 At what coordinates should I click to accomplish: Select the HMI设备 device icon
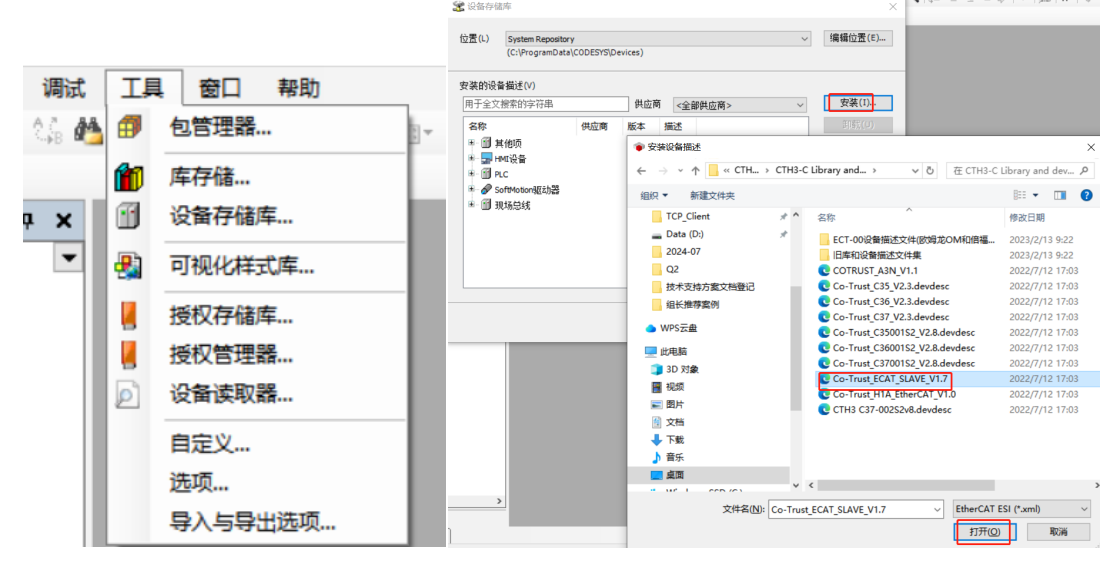[x=486, y=158]
